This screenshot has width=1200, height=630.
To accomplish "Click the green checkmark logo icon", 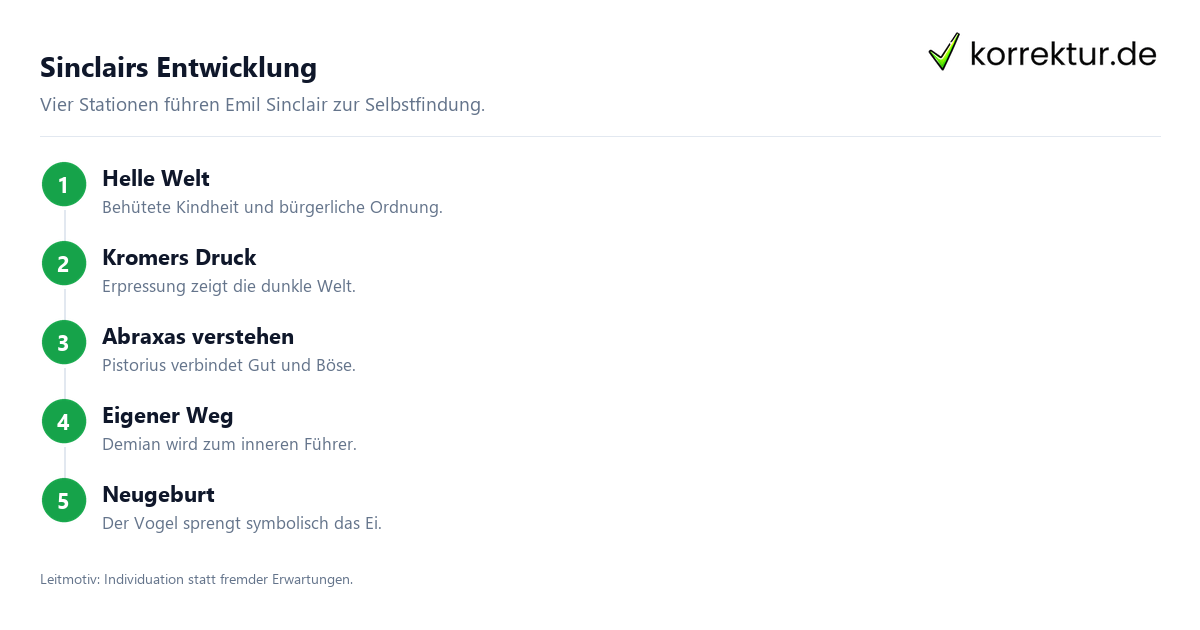I will (944, 52).
